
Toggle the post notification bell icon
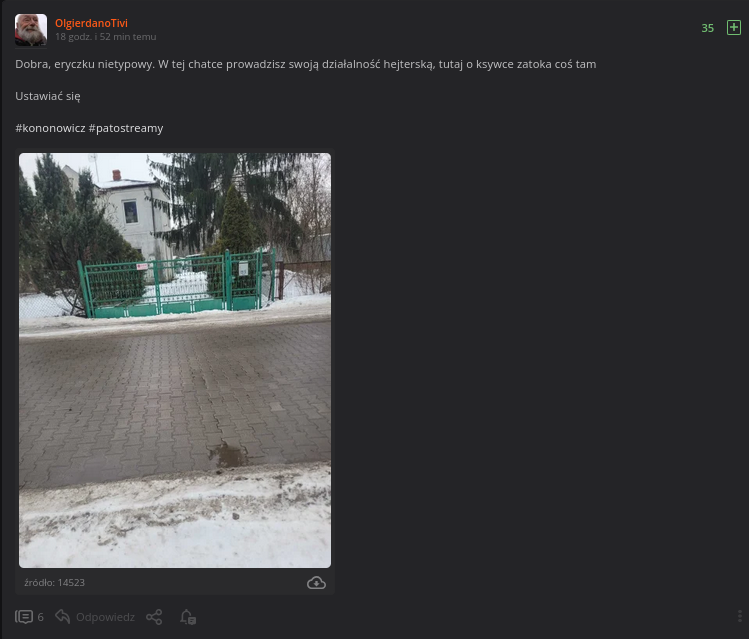point(188,617)
